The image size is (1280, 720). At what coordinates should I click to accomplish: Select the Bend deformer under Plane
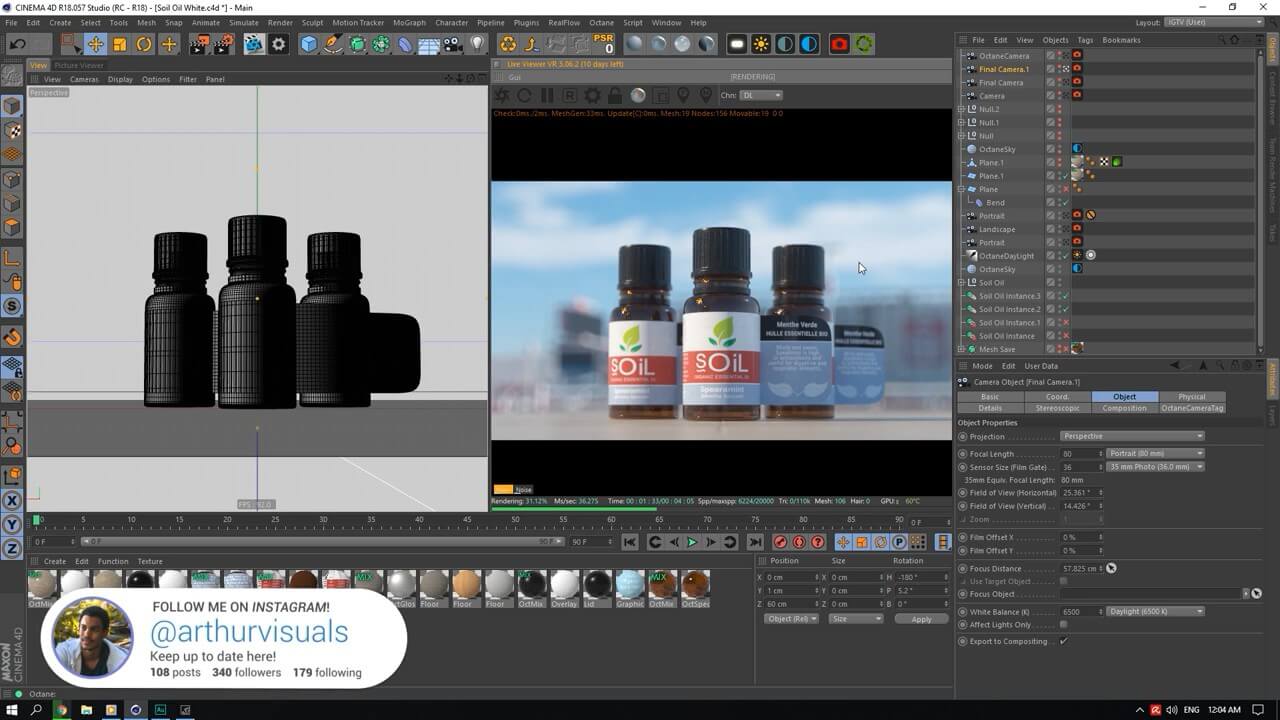(996, 202)
